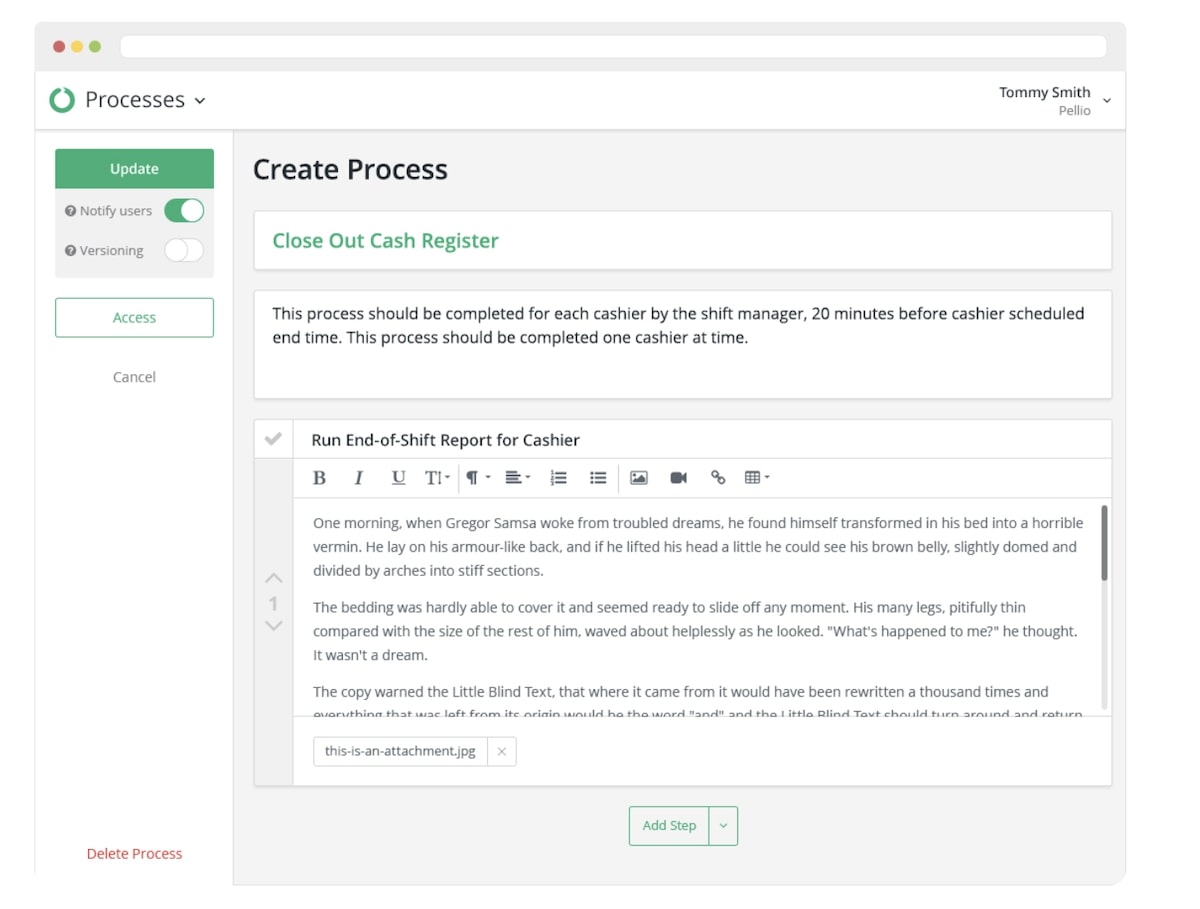Viewport: 1200px width, 909px height.
Task: Open the text alignment menu
Action: tap(517, 478)
